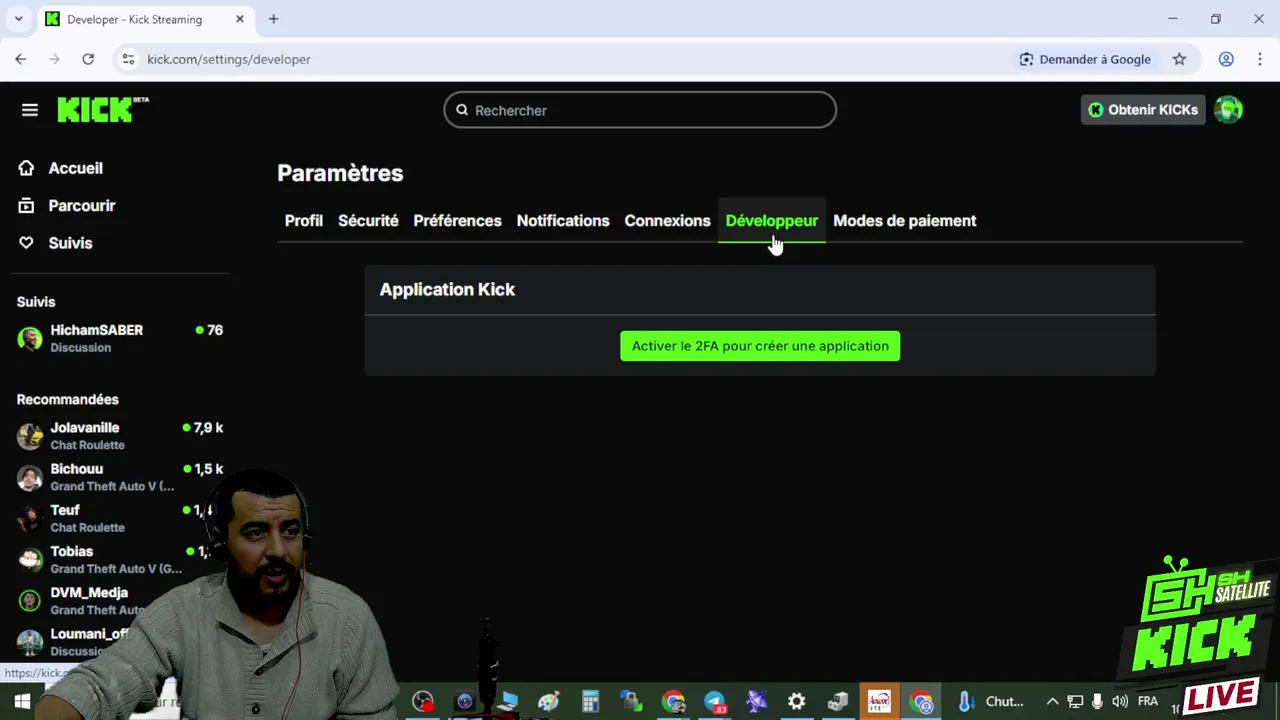
Task: Click the Recommandées section label
Action: (x=67, y=400)
